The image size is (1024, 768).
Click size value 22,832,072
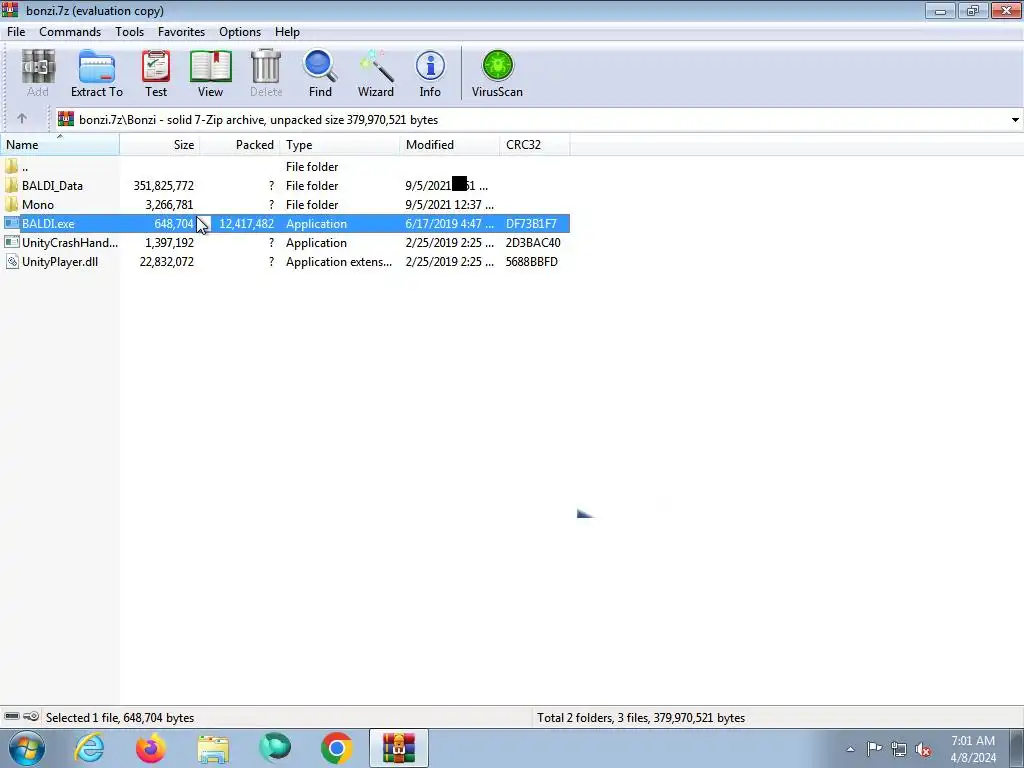pos(167,261)
